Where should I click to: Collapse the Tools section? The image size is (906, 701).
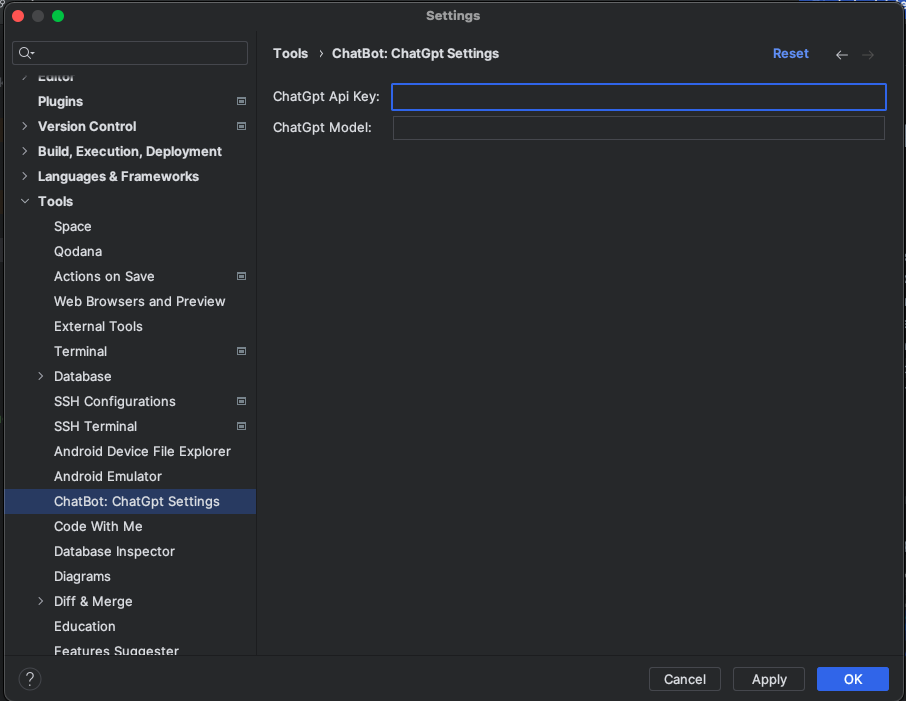tap(25, 201)
